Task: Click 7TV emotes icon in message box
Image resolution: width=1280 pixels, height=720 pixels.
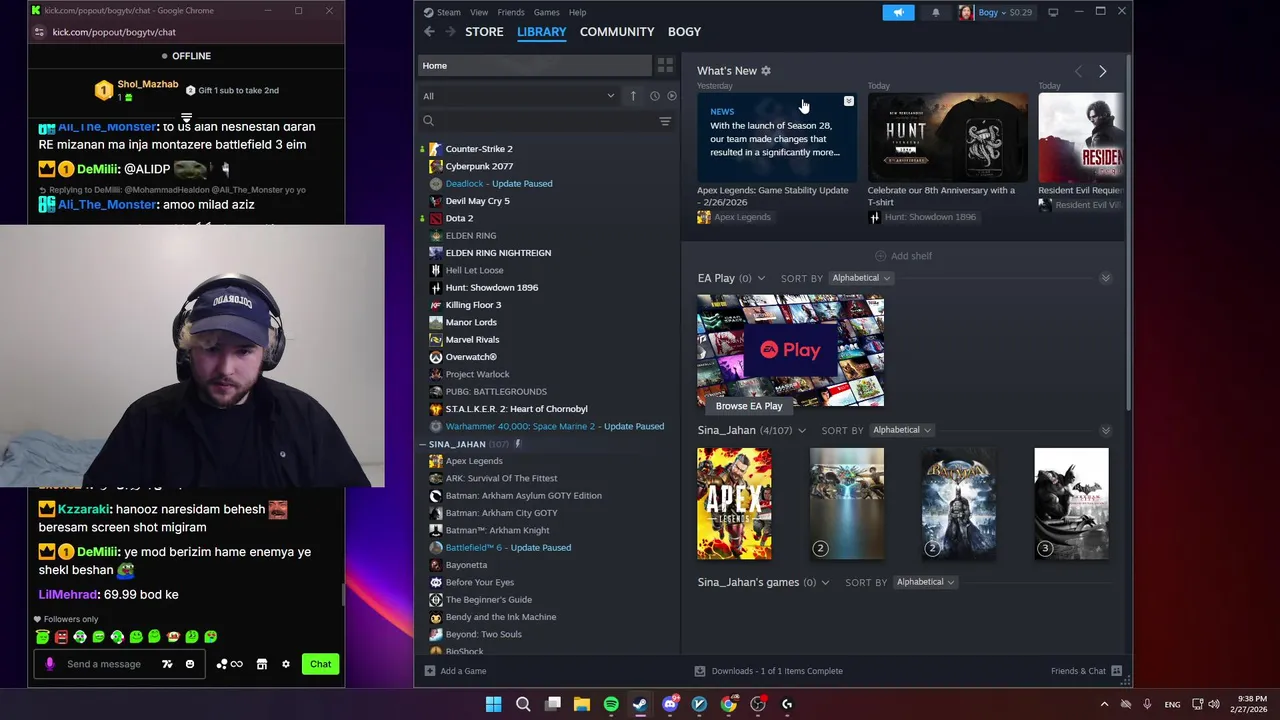Action: point(167,664)
